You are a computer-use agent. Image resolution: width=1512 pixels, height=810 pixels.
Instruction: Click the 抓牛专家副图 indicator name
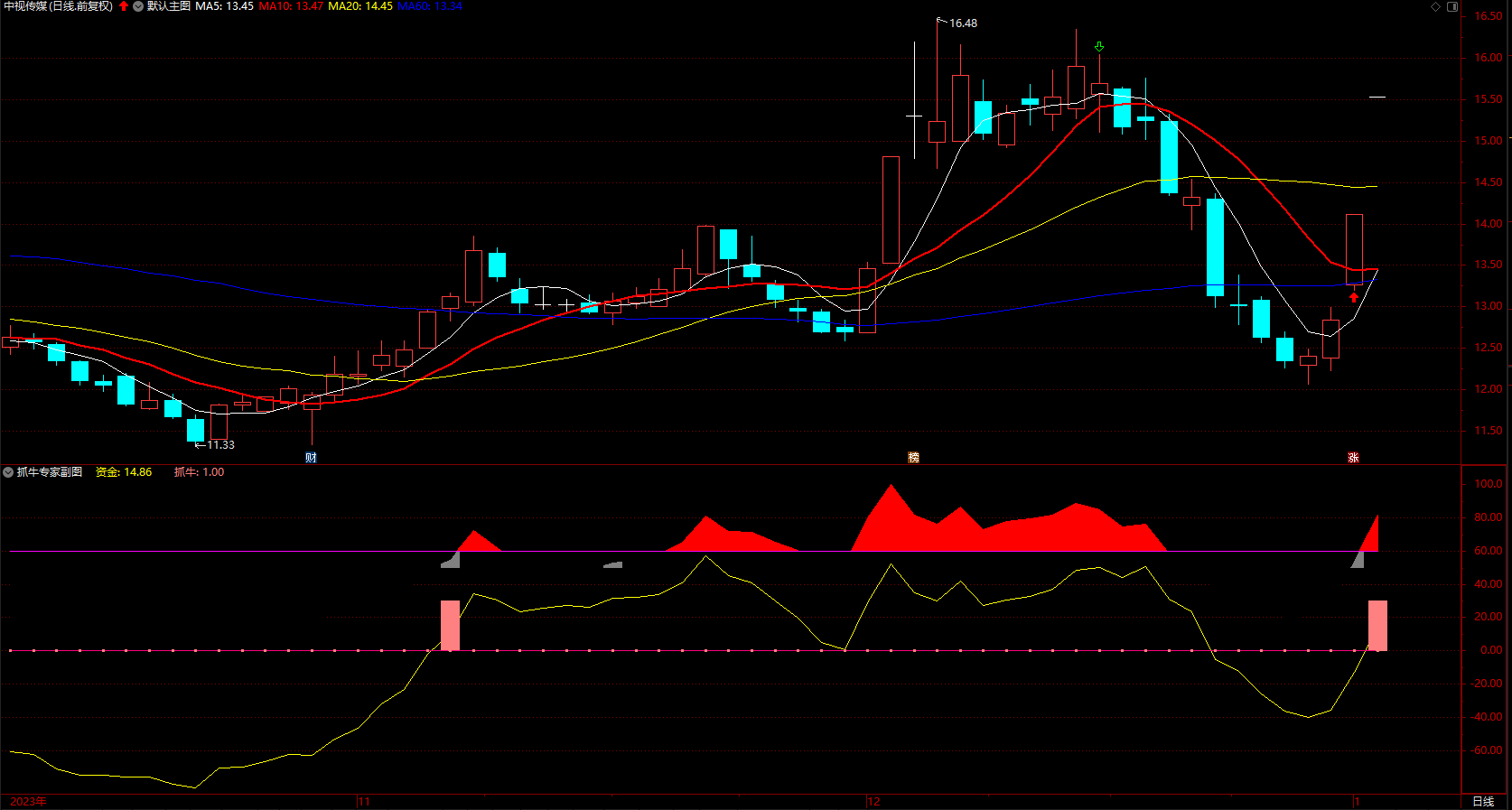[50, 472]
